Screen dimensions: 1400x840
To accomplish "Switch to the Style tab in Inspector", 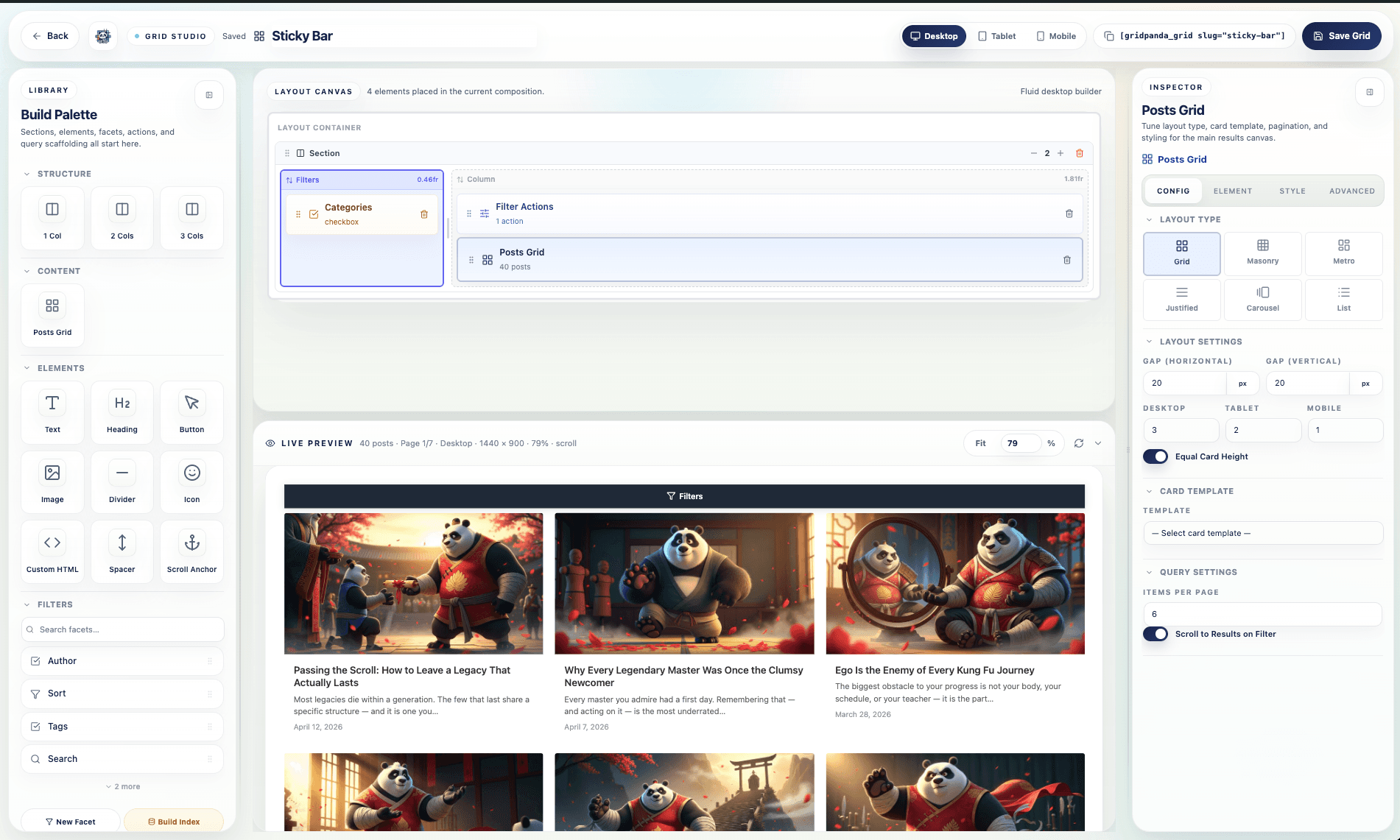I will coord(1292,191).
